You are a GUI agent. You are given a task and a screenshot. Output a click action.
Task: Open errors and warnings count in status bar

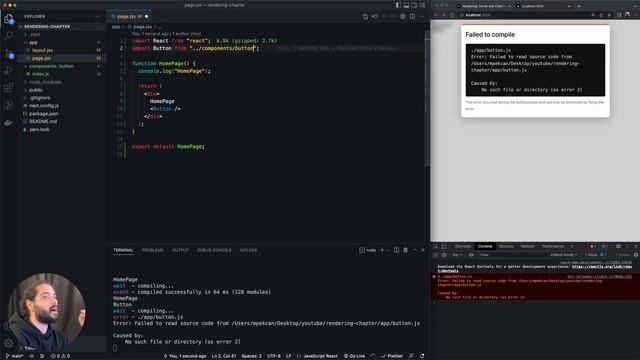click(x=60, y=356)
